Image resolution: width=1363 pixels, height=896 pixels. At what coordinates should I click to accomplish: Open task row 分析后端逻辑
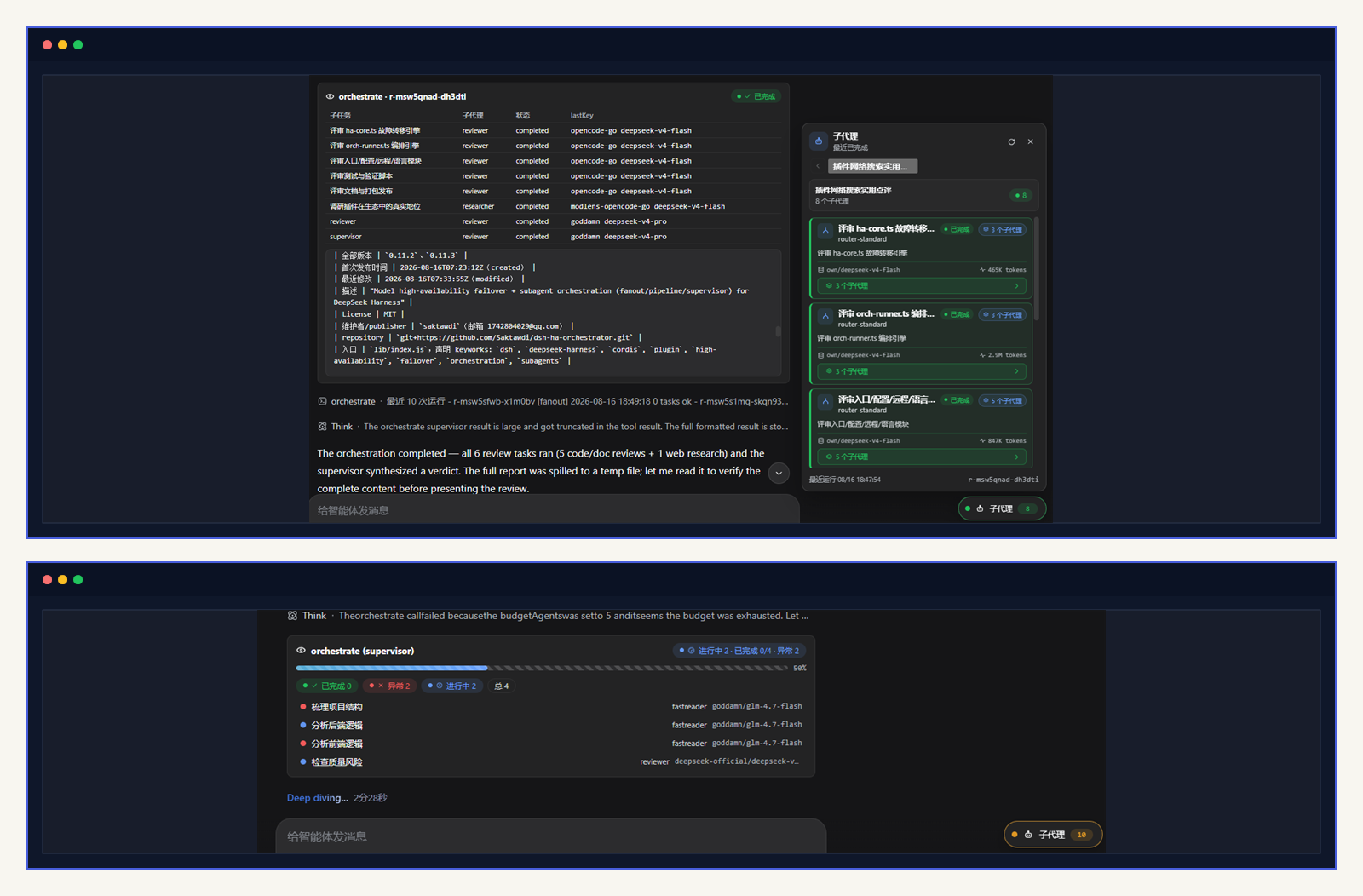(x=551, y=726)
